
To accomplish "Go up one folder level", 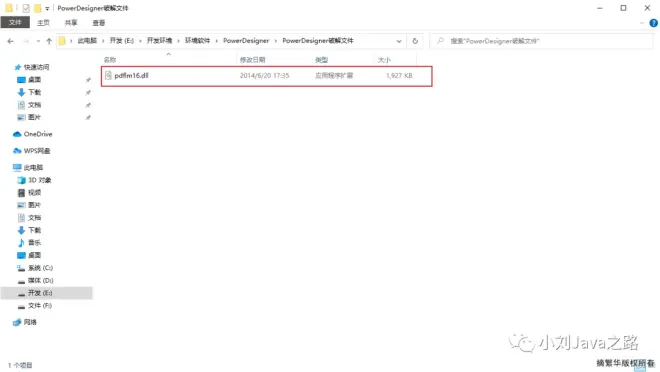I will 49,41.
